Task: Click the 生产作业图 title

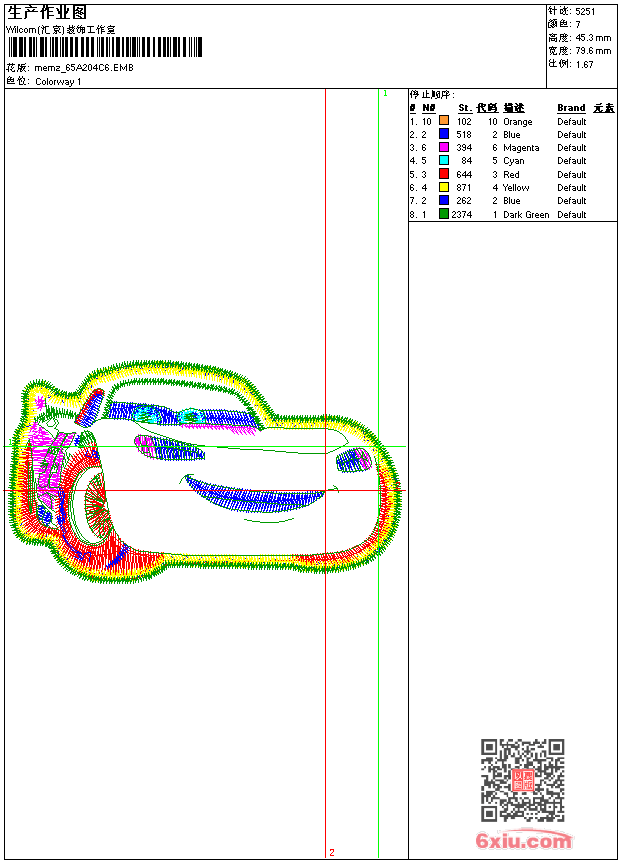Action: (47, 13)
